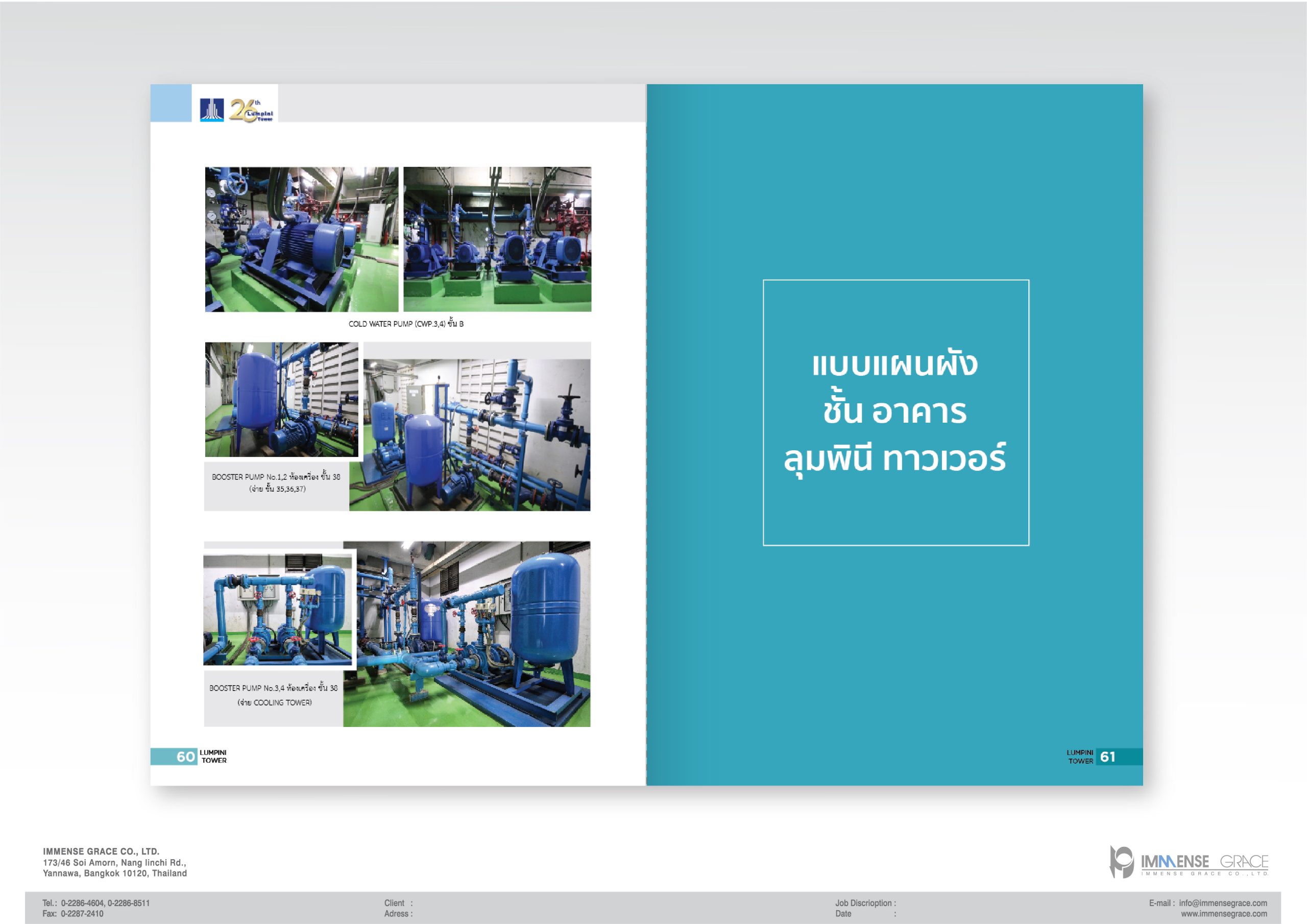Click the page number 60 label

pyautogui.click(x=185, y=757)
